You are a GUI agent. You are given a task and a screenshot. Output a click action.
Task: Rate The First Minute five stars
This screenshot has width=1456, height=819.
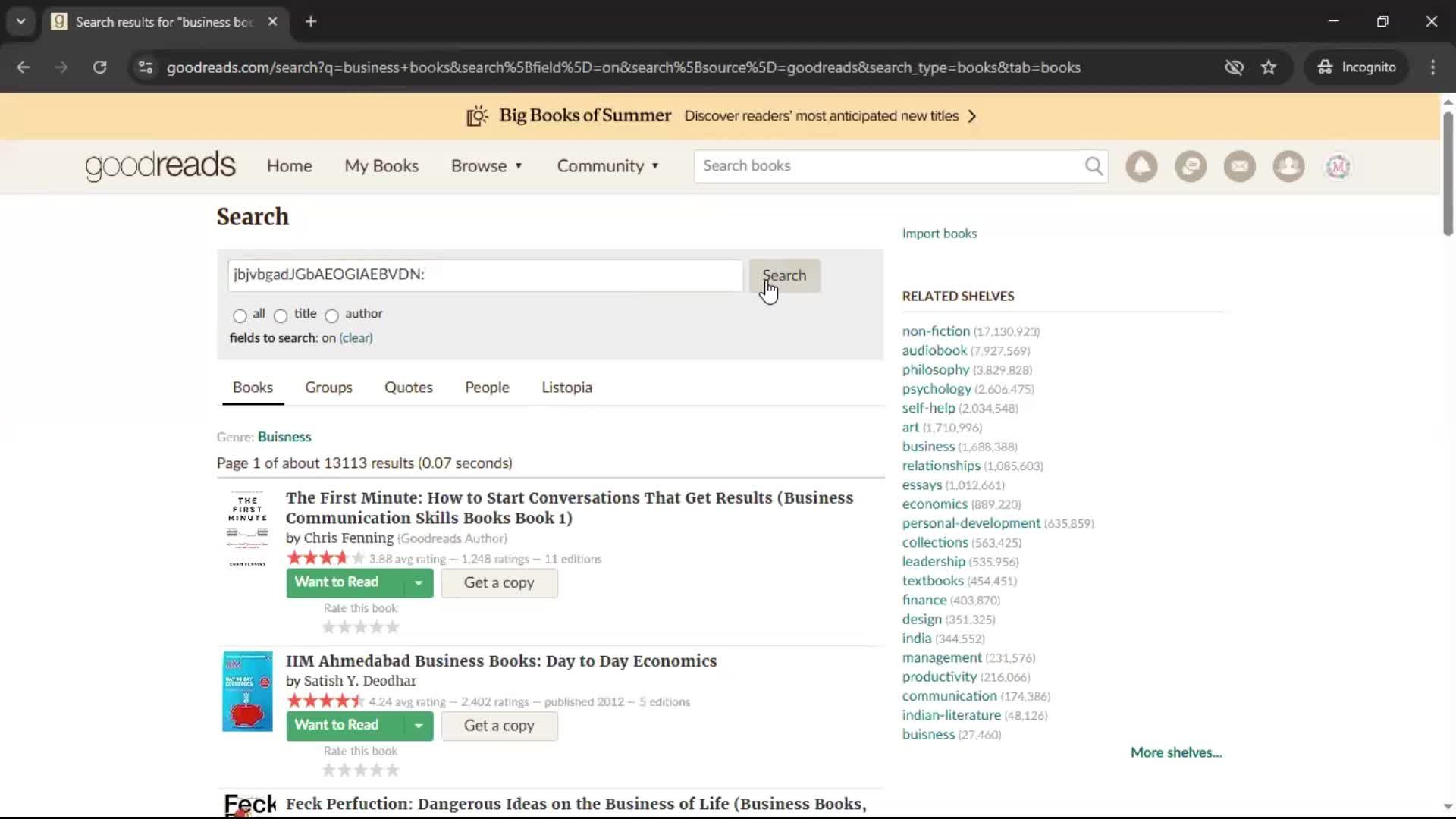click(x=393, y=627)
